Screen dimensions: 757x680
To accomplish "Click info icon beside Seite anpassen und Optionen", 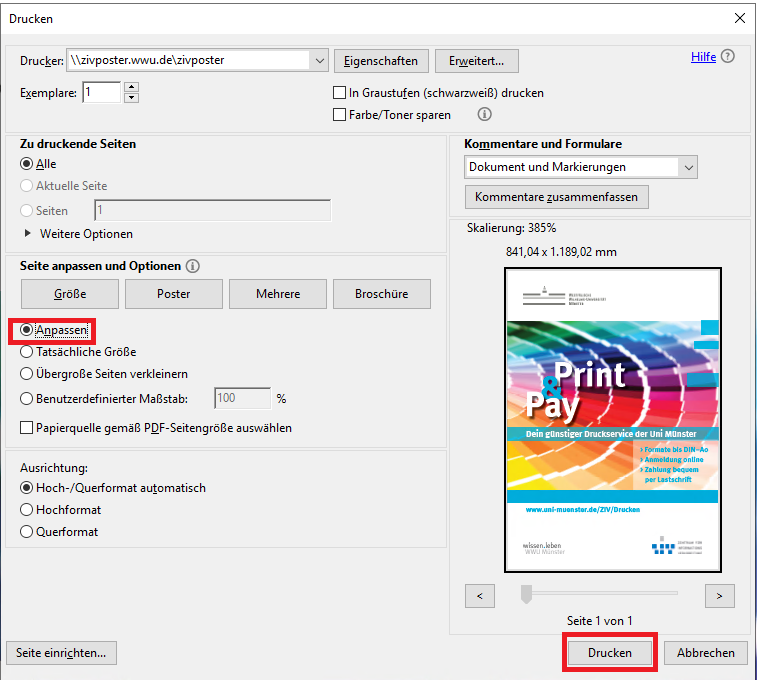I will (x=193, y=266).
